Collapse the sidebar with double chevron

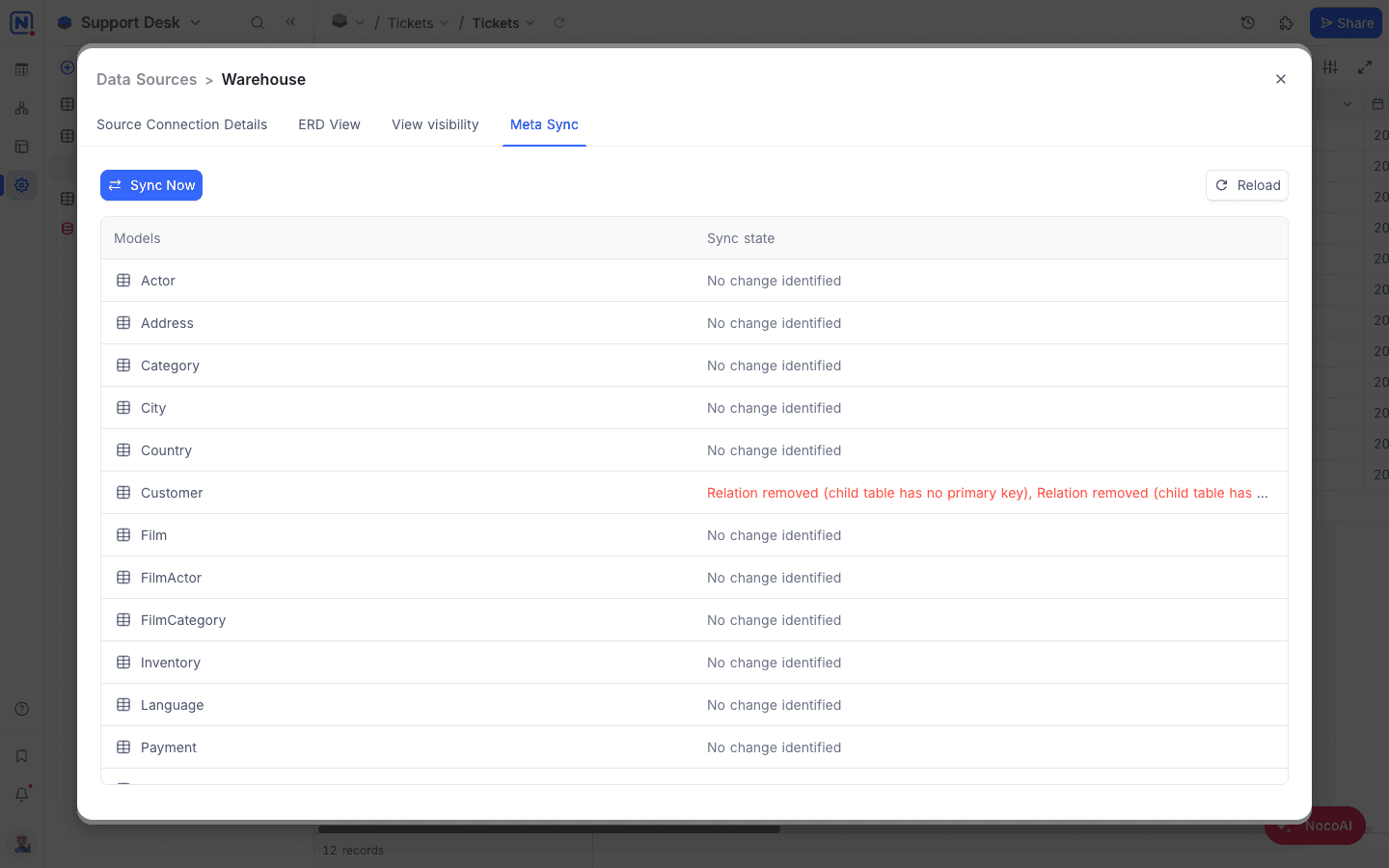[290, 21]
